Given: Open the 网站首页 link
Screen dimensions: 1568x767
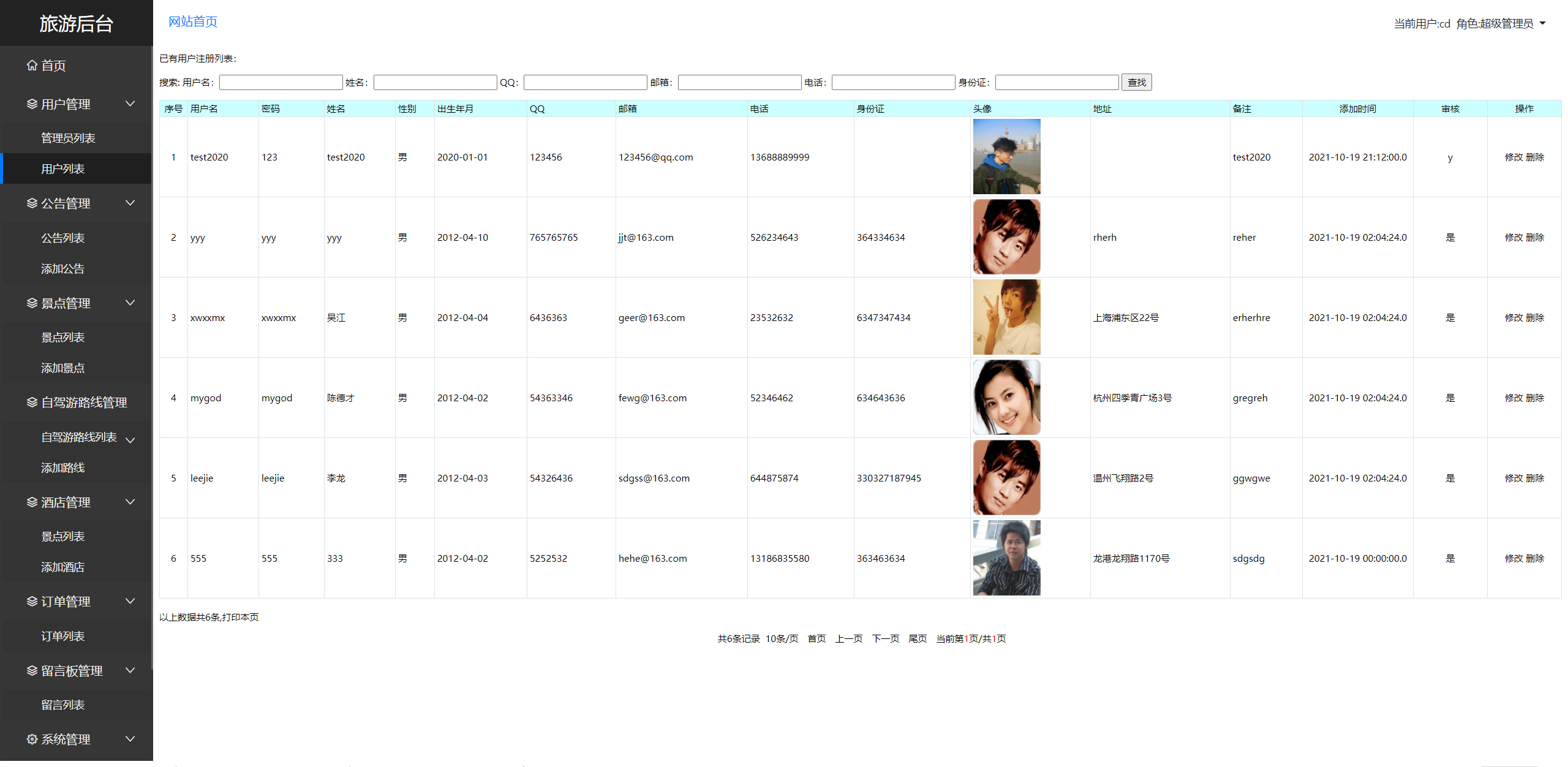Looking at the screenshot, I should (x=192, y=21).
